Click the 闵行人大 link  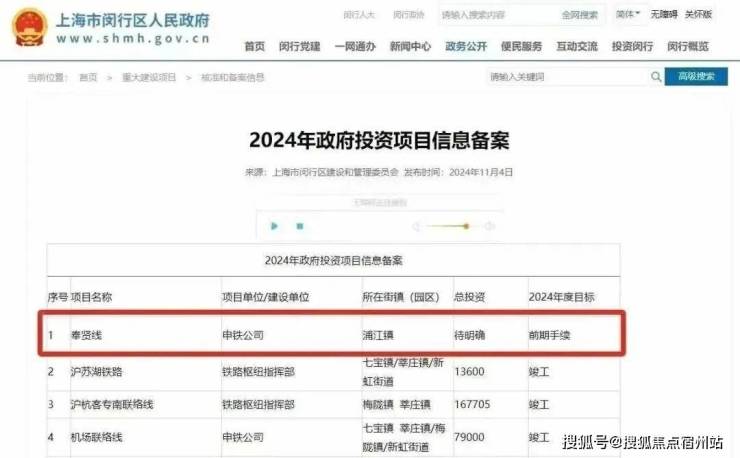click(359, 15)
